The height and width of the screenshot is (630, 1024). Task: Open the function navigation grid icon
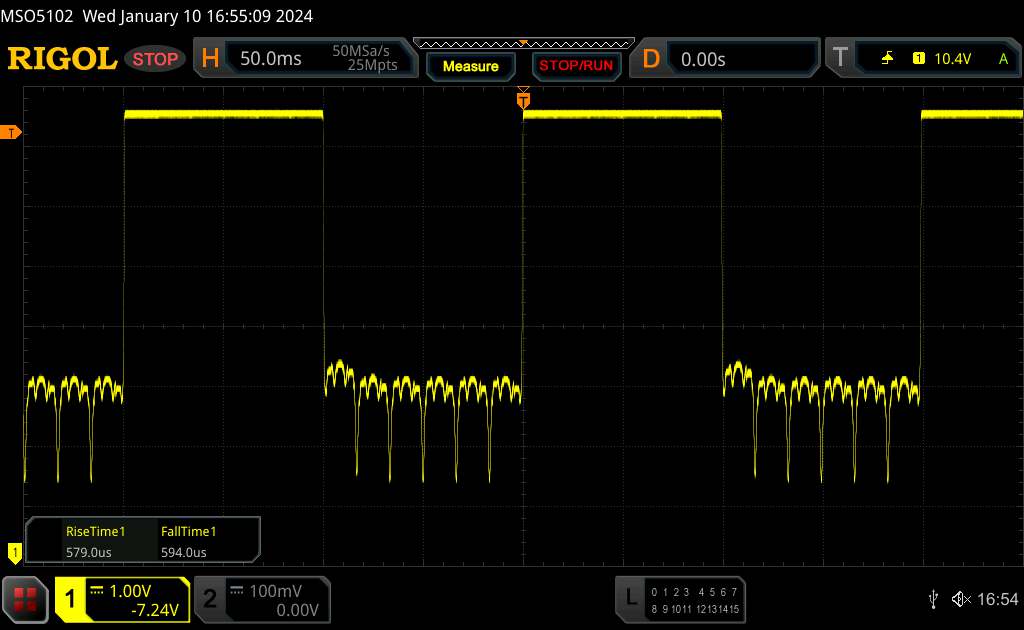click(x=26, y=598)
